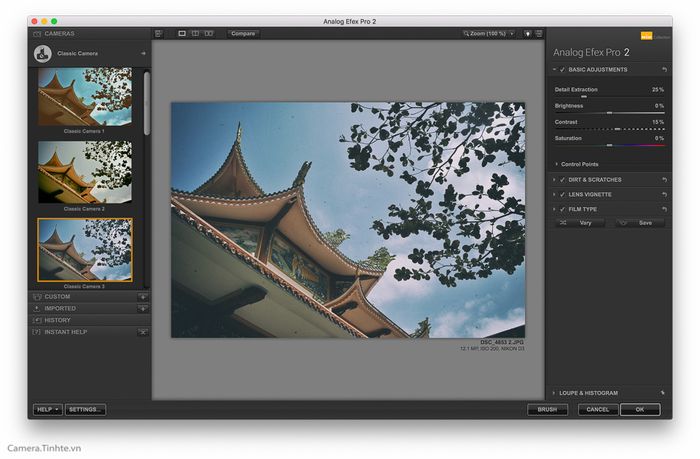
Task: Click the Imported section icon
Action: tap(37, 309)
